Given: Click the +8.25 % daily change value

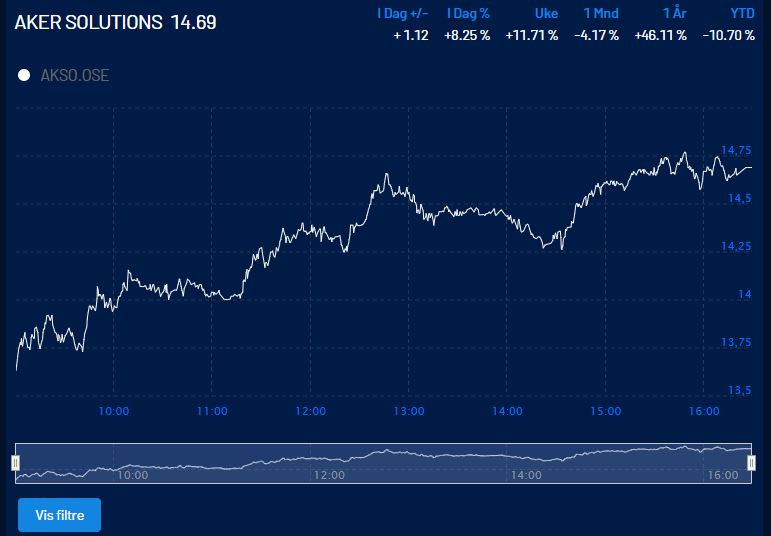Looking at the screenshot, I should 467,35.
